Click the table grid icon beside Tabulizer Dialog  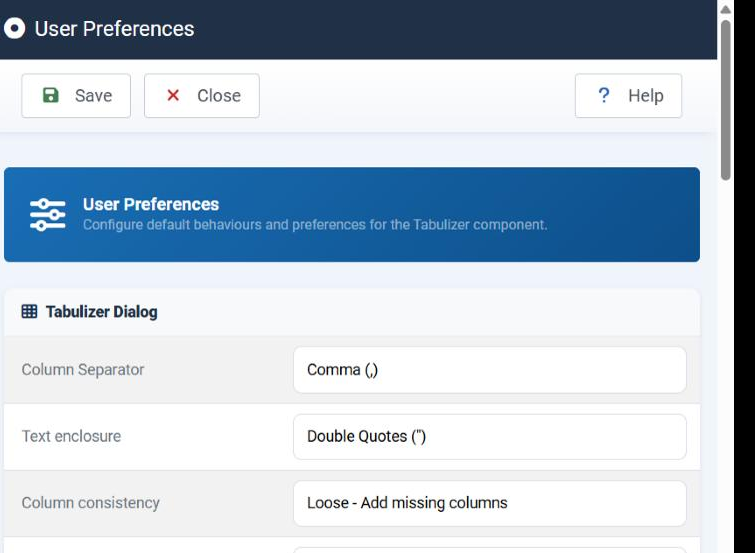(29, 312)
